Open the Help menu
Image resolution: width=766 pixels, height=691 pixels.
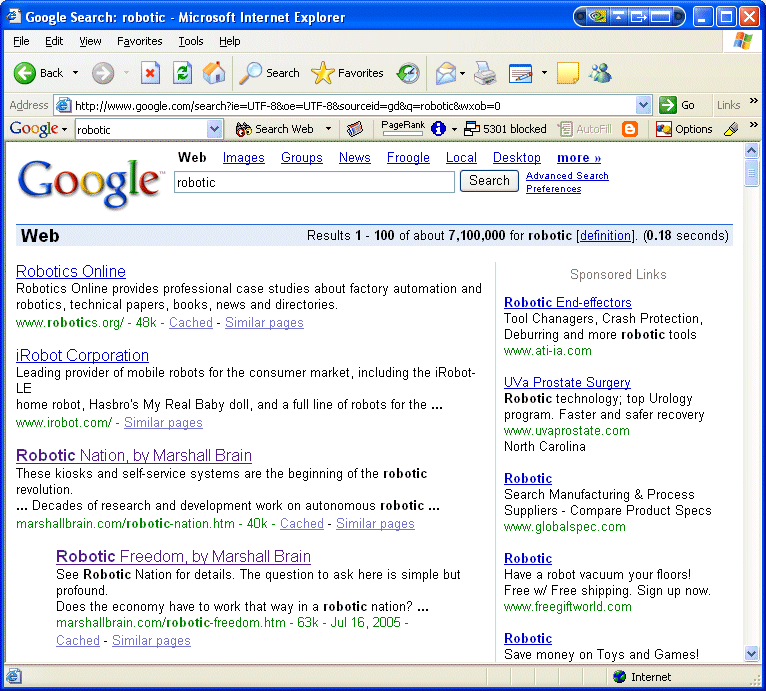click(230, 42)
